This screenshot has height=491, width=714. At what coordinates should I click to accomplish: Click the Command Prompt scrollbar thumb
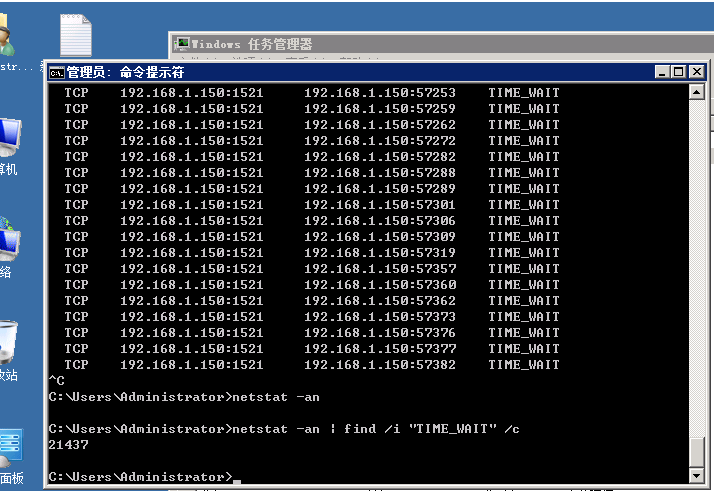[697, 452]
